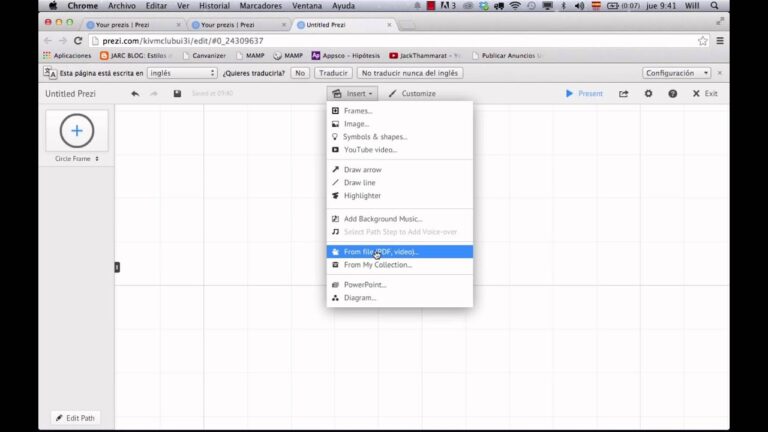Viewport: 768px width, 432px height.
Task: Choose From My Collection... item
Action: pos(400,265)
